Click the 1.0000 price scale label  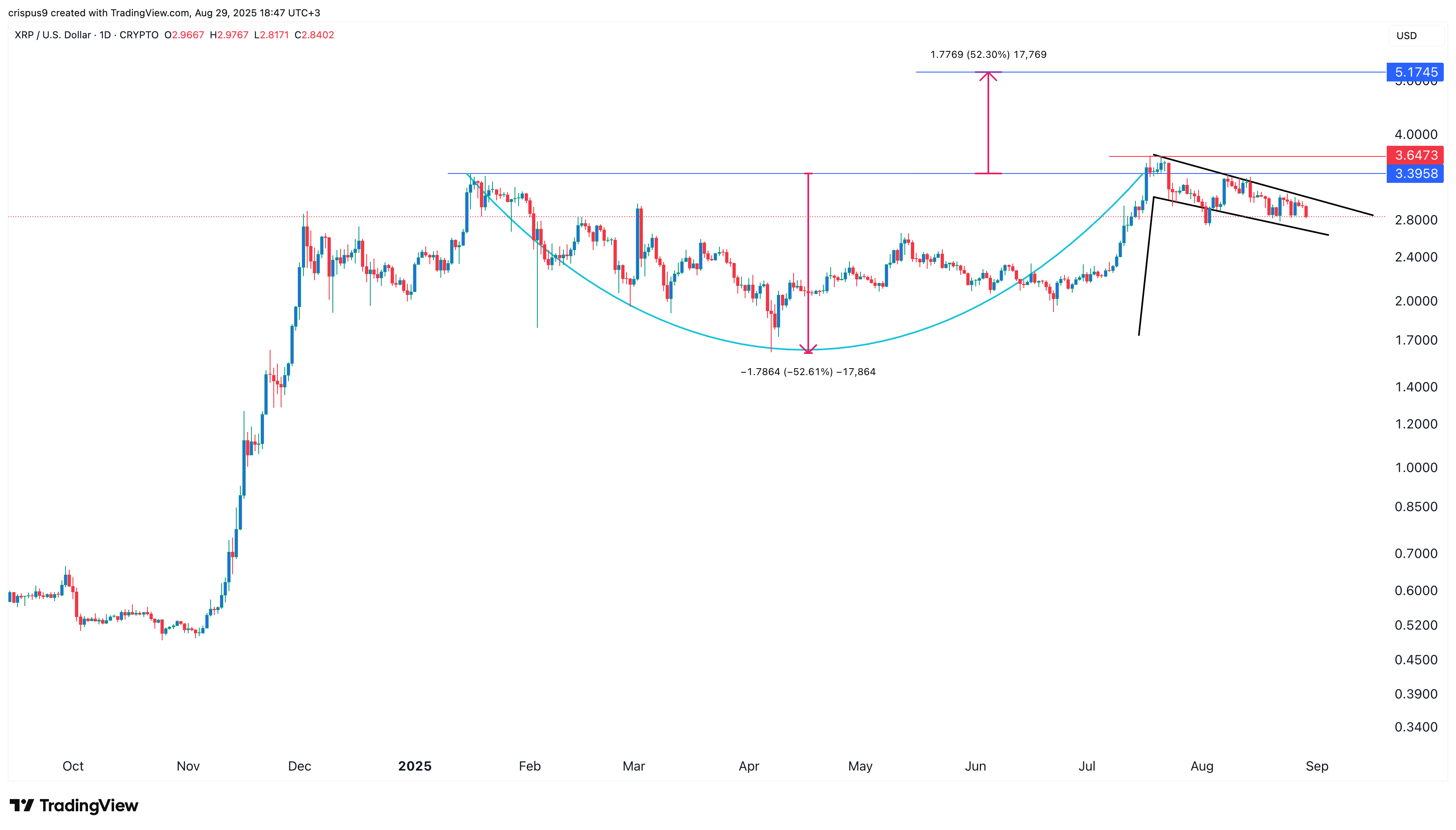tap(1416, 468)
